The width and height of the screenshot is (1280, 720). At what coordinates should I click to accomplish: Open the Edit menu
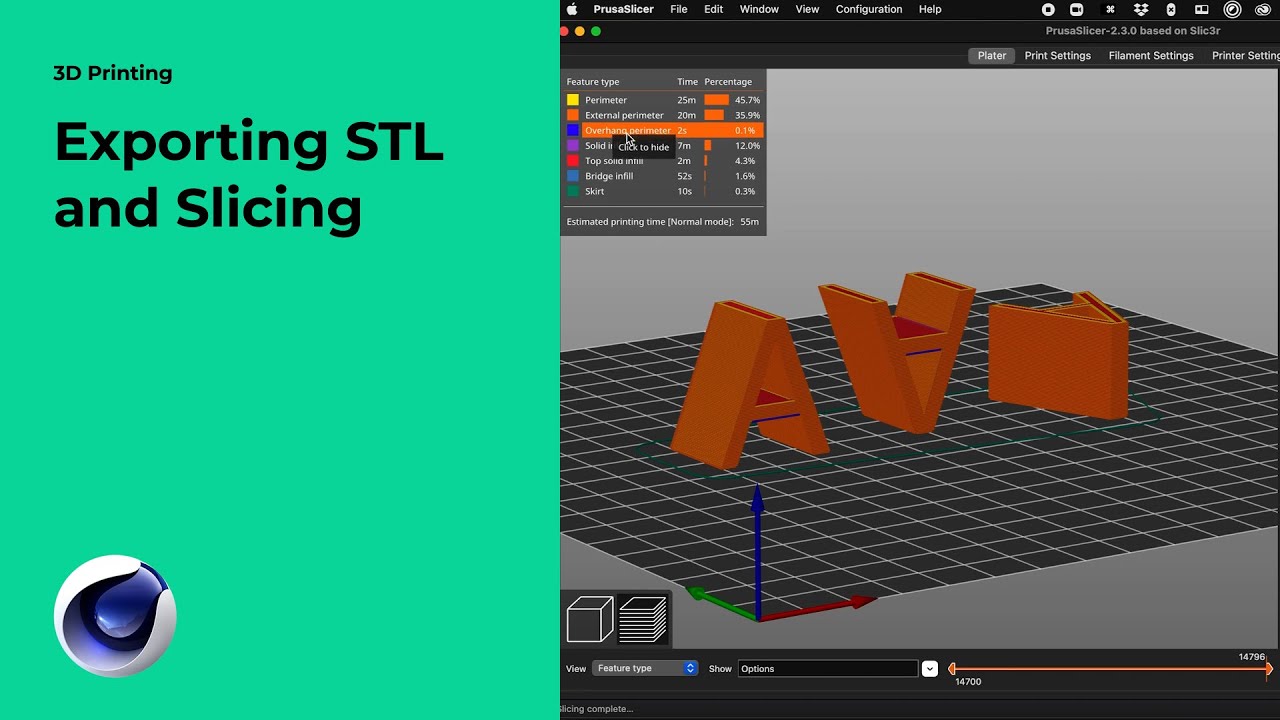[713, 9]
